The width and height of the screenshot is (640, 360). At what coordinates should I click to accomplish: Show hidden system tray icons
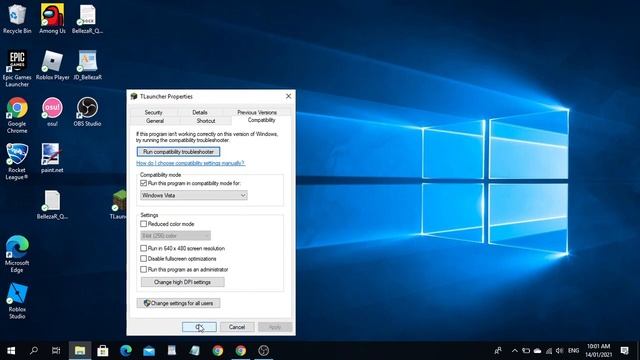pyautogui.click(x=515, y=351)
